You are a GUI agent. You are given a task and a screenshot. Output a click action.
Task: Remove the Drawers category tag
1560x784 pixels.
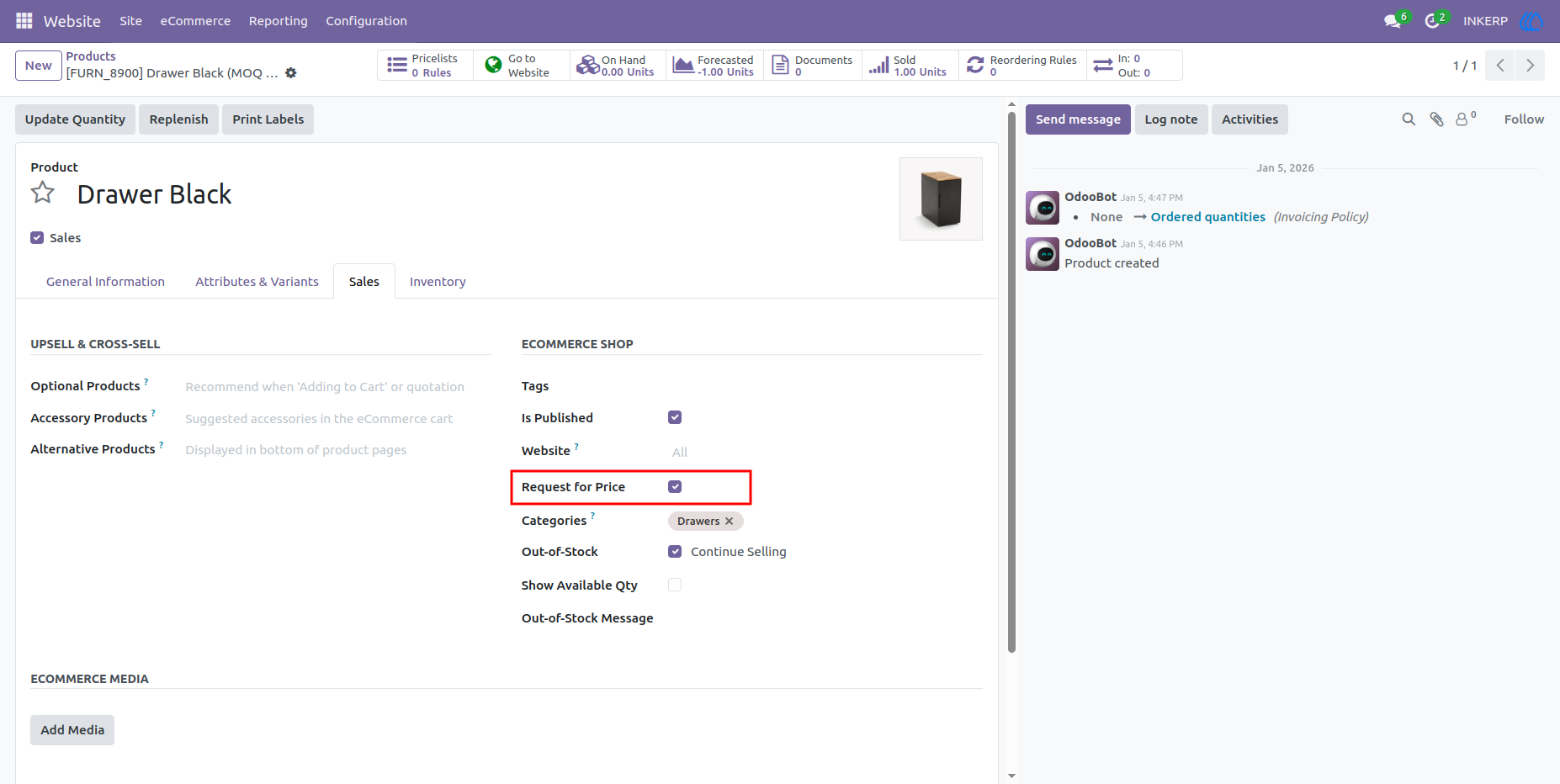tap(730, 522)
